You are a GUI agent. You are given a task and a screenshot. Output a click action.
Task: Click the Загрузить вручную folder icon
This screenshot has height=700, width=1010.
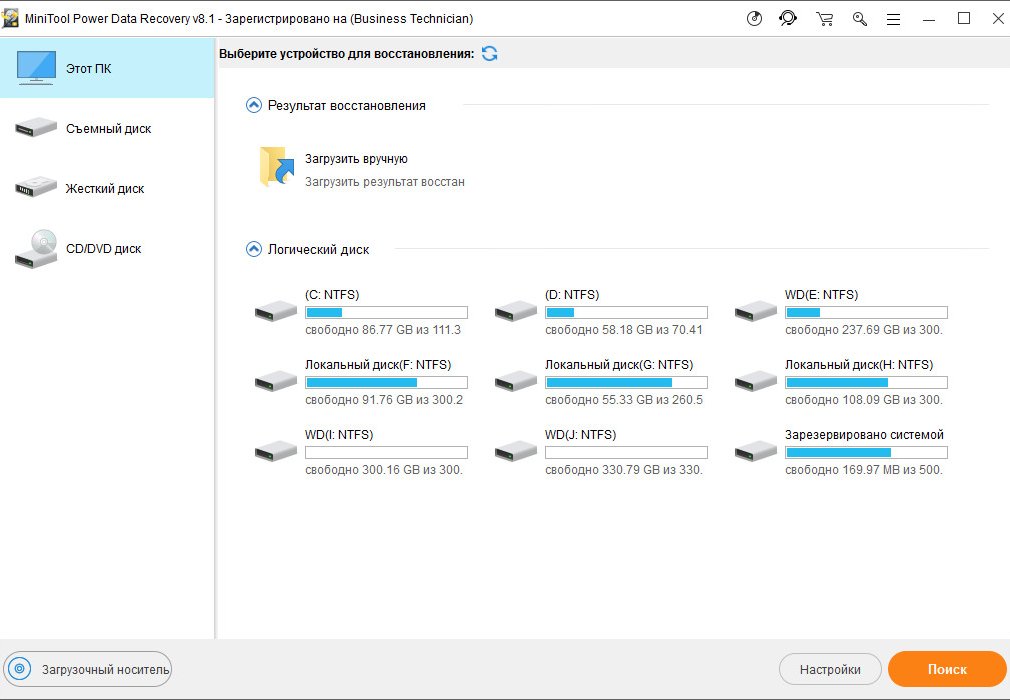[x=277, y=167]
